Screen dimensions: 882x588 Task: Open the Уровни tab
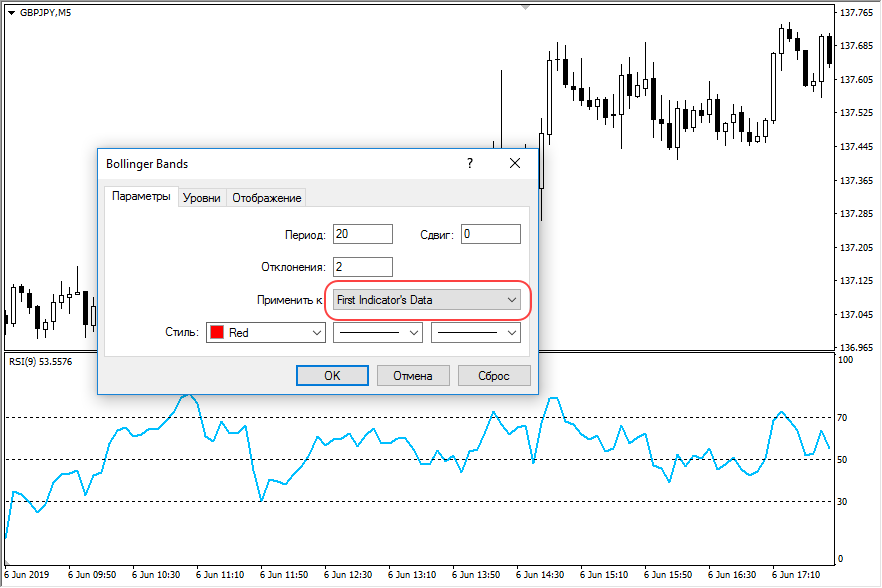[202, 198]
